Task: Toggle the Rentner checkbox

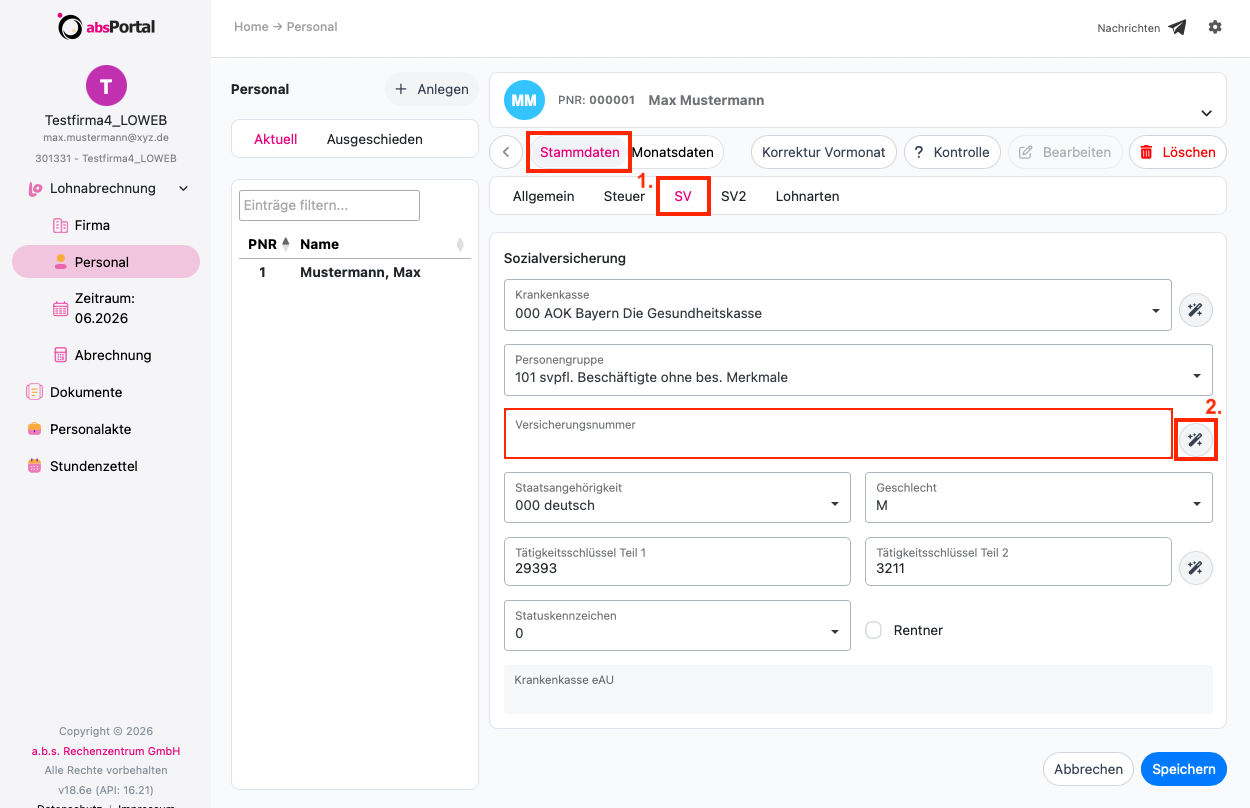Action: click(873, 630)
